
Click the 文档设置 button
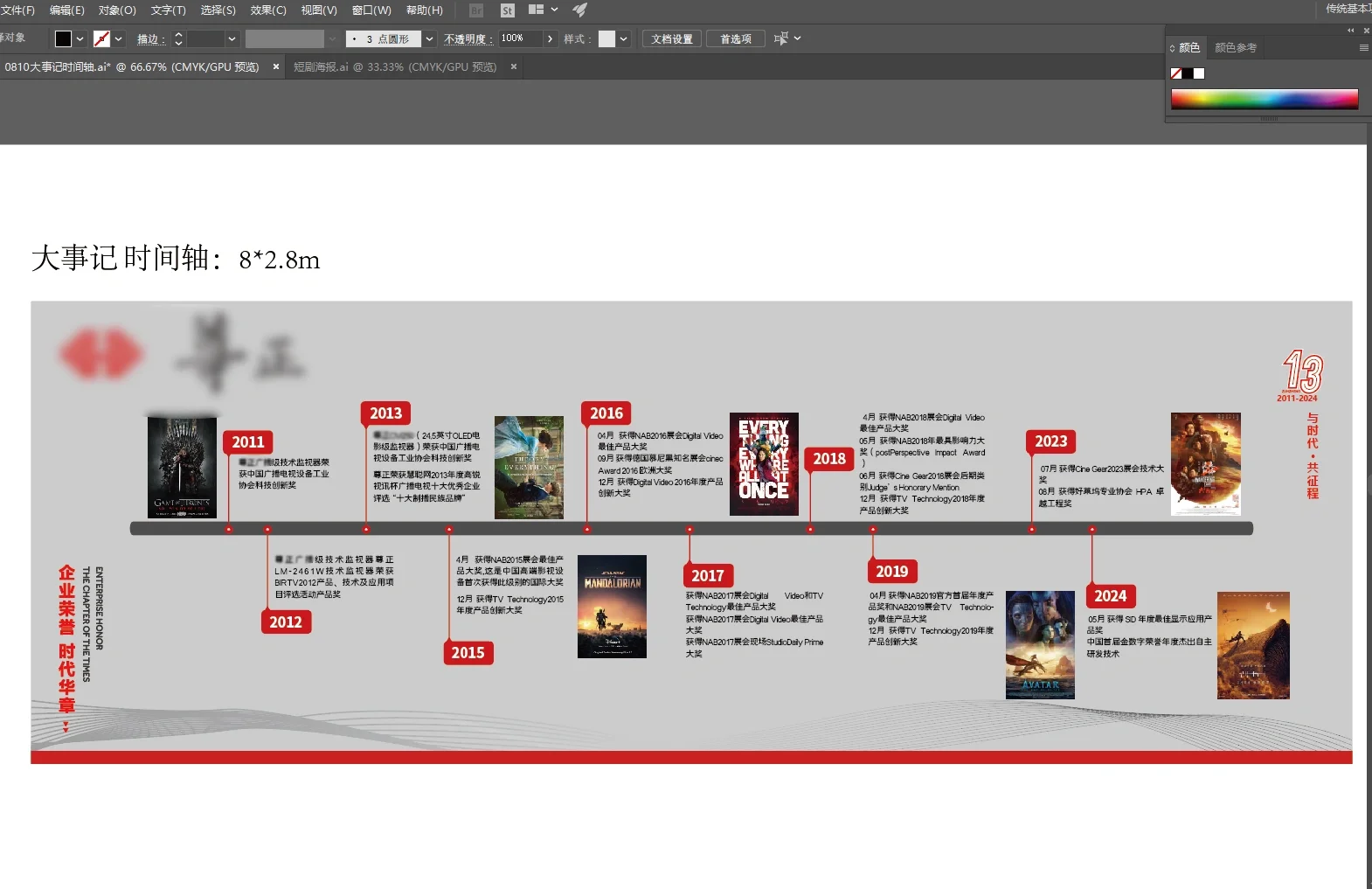coord(672,38)
